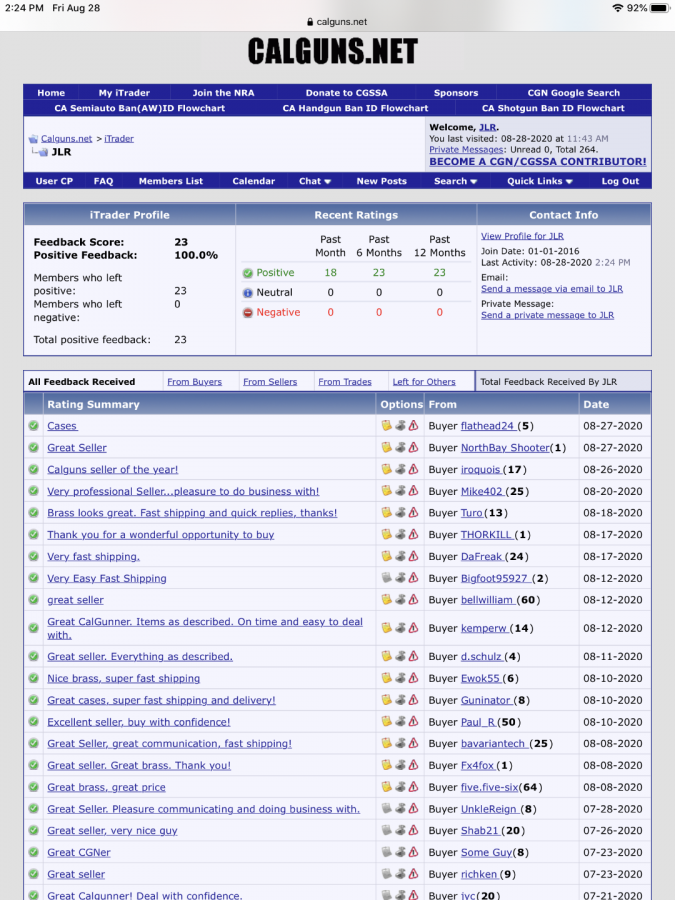Click the CALGUNS.NET logo

[x=333, y=51]
